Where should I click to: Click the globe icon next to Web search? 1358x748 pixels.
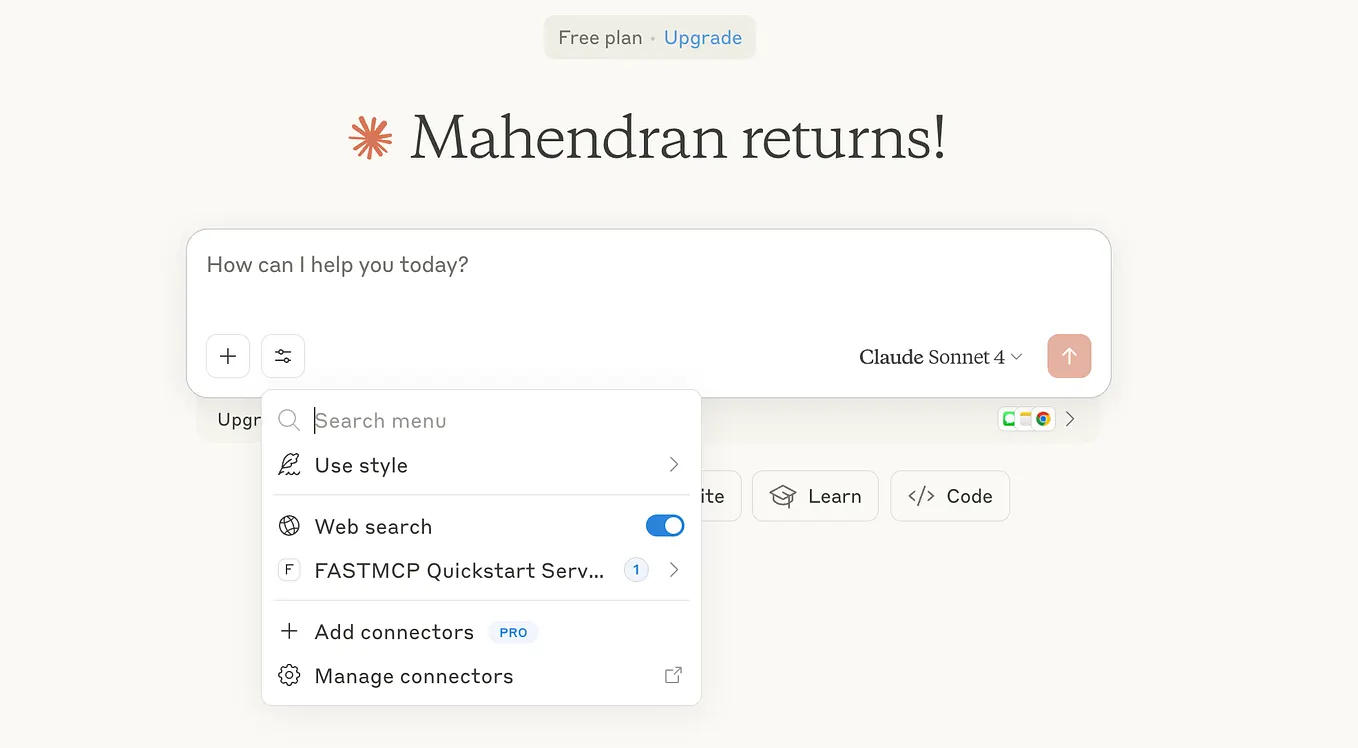[289, 525]
